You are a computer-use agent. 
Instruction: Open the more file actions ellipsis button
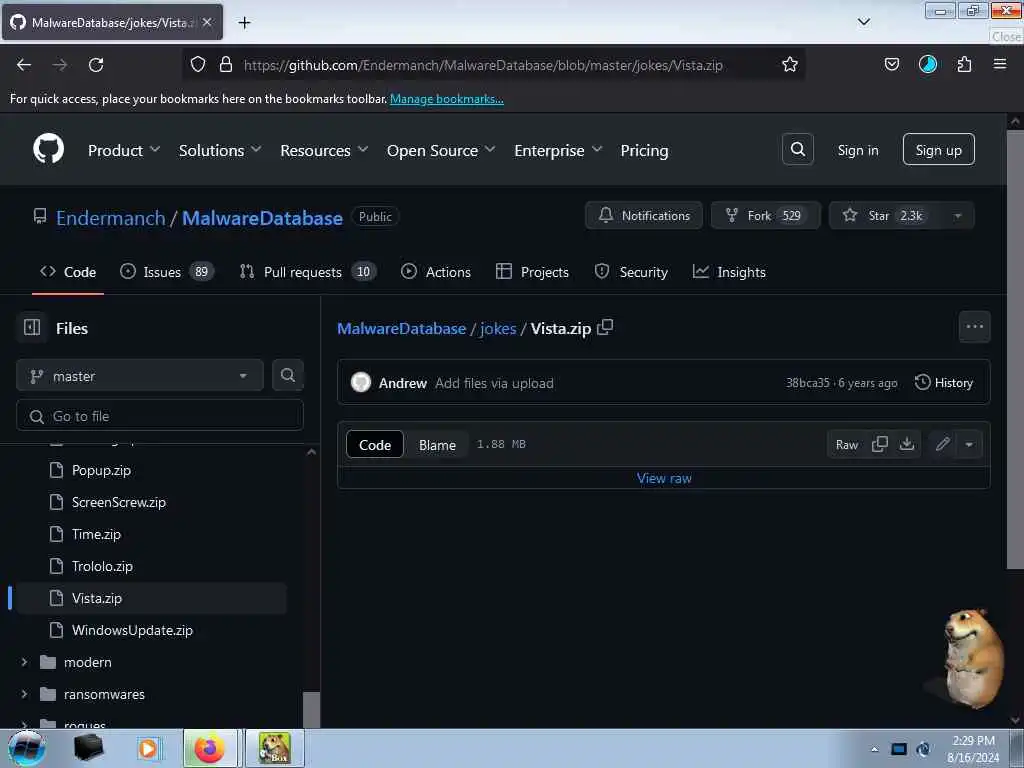(974, 327)
